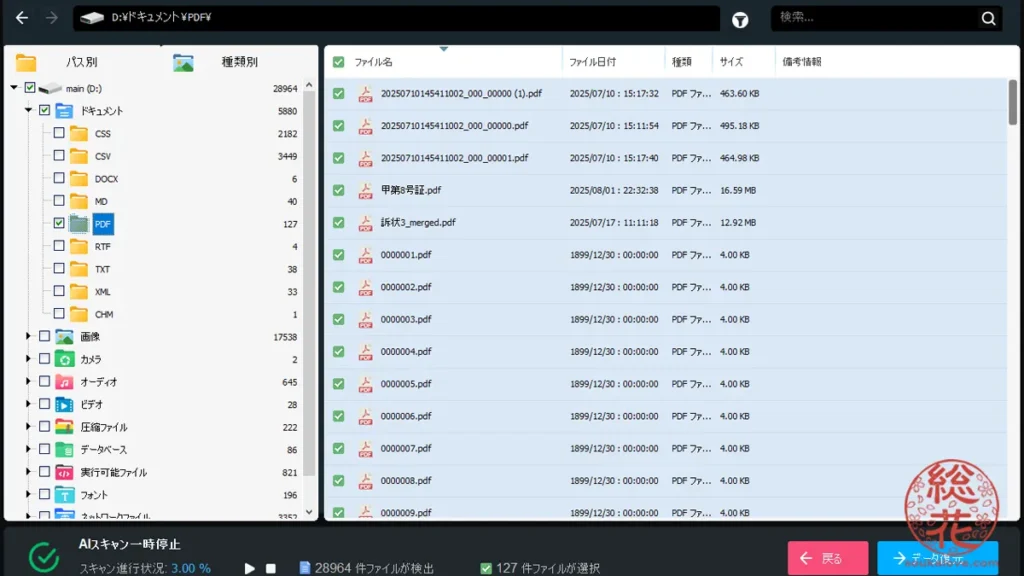Click into the 検索 search field
Screen dimensions: 1024x576
[x=873, y=18]
